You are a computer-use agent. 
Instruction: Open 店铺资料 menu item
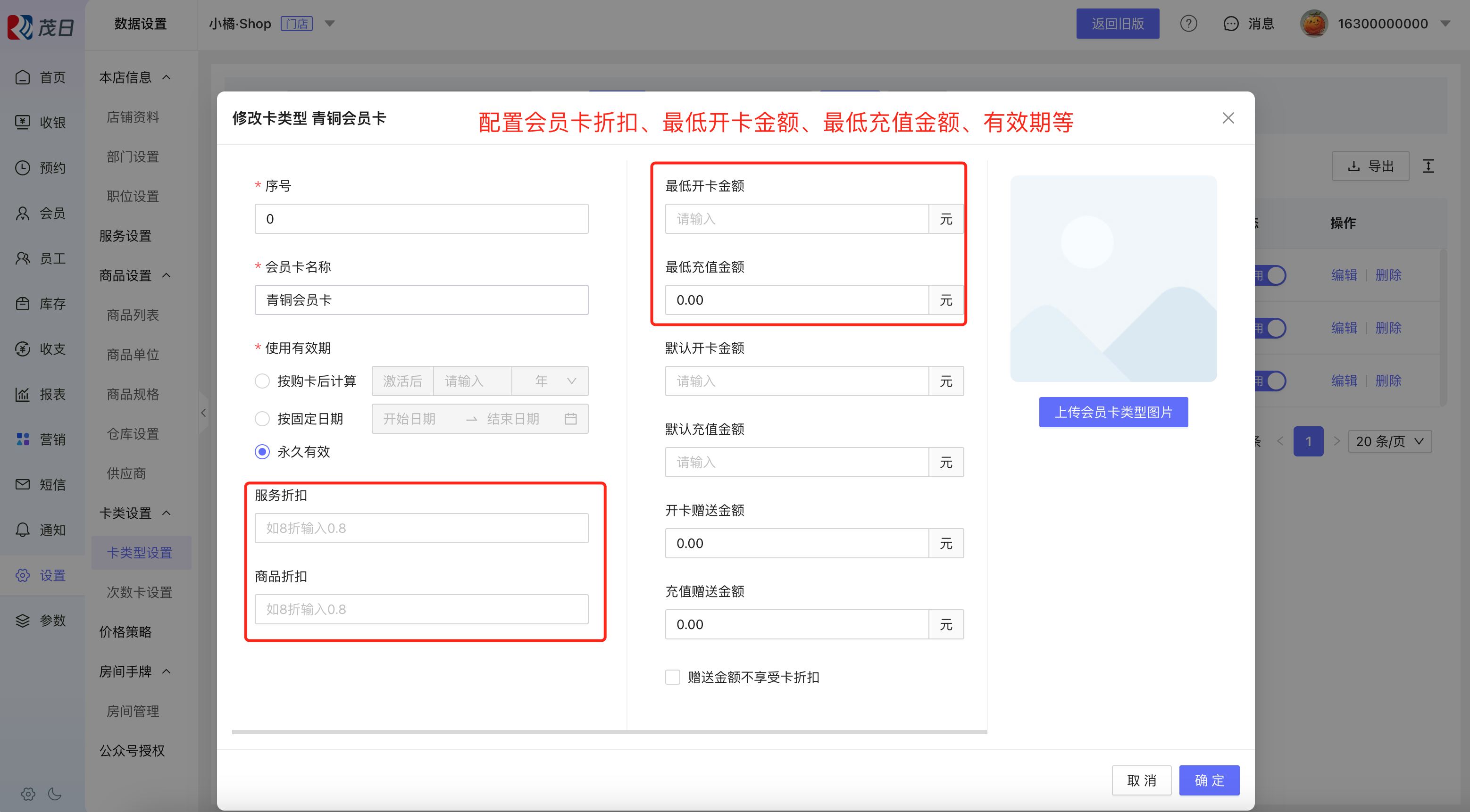tap(133, 117)
